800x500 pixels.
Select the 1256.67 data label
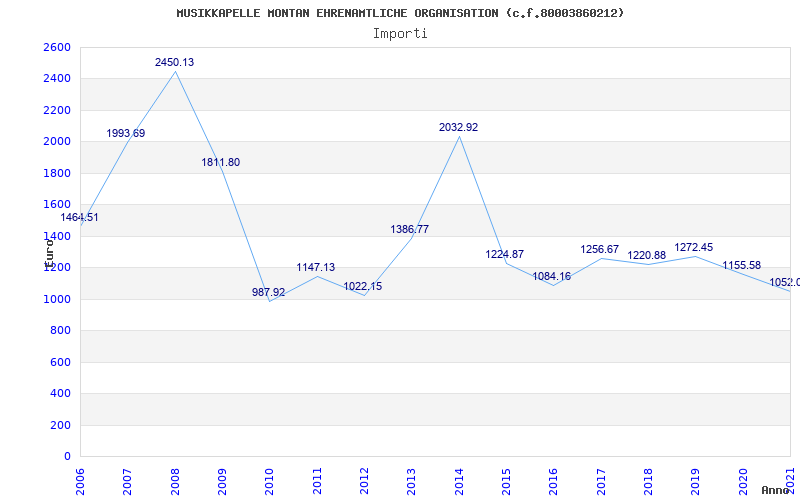point(599,249)
